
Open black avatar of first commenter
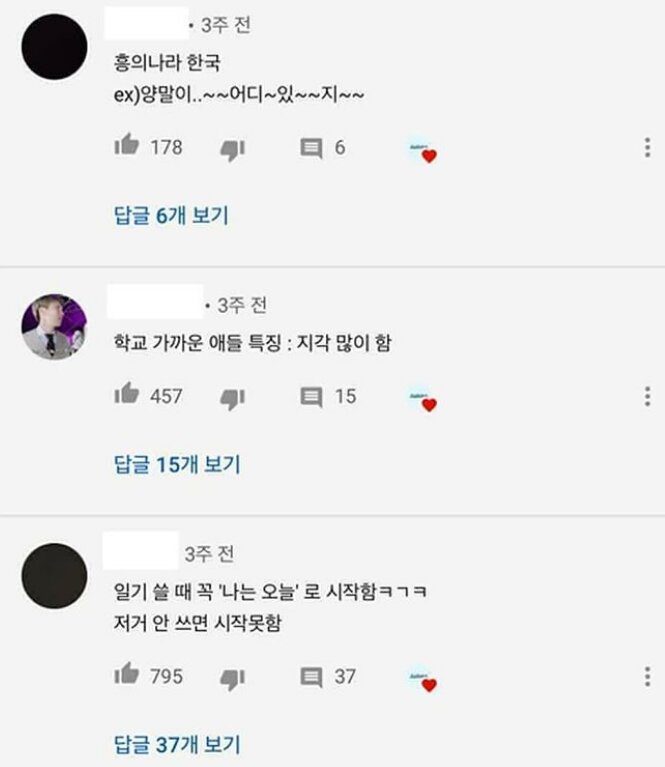pyautogui.click(x=54, y=47)
